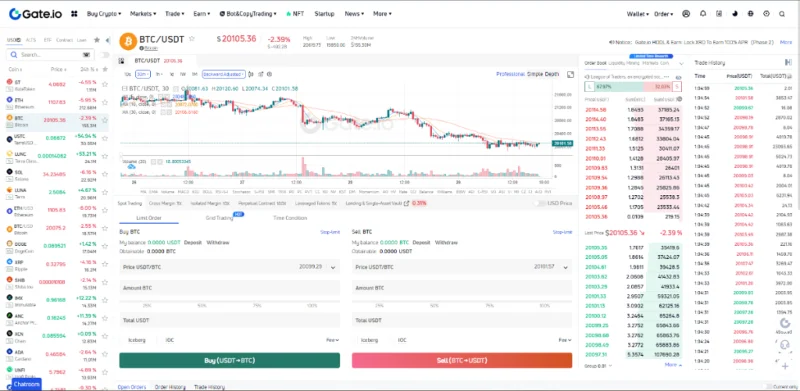The width and height of the screenshot is (800, 391).
Task: Favorite BTC/USDT with the star beside the title
Action: (x=192, y=38)
